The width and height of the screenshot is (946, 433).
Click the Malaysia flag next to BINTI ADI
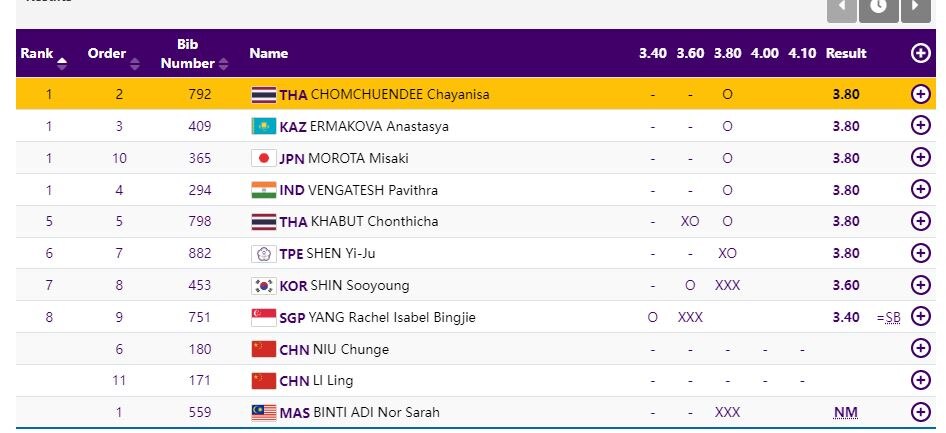pos(264,412)
